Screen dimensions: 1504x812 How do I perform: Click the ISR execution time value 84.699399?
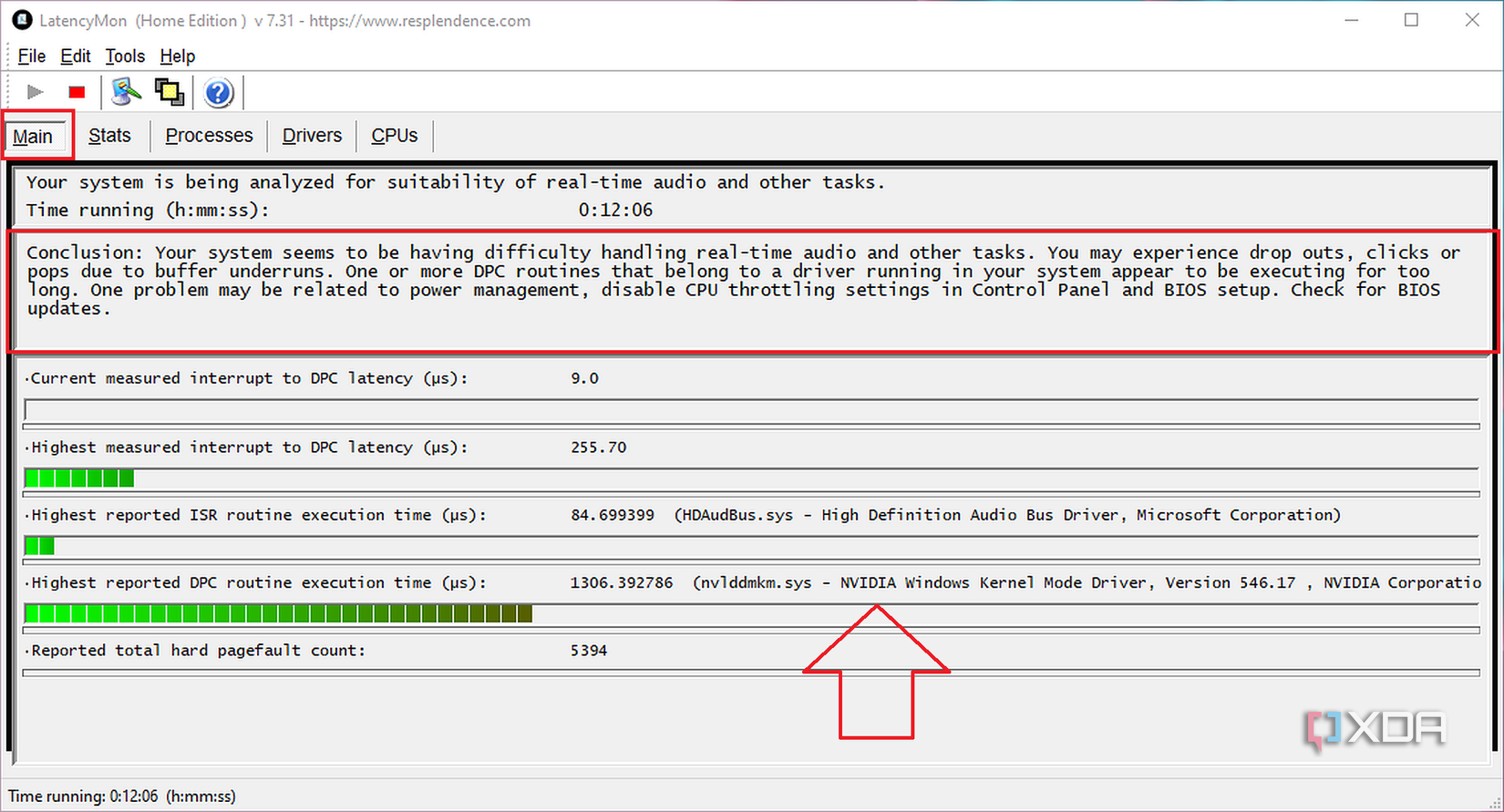click(x=613, y=515)
